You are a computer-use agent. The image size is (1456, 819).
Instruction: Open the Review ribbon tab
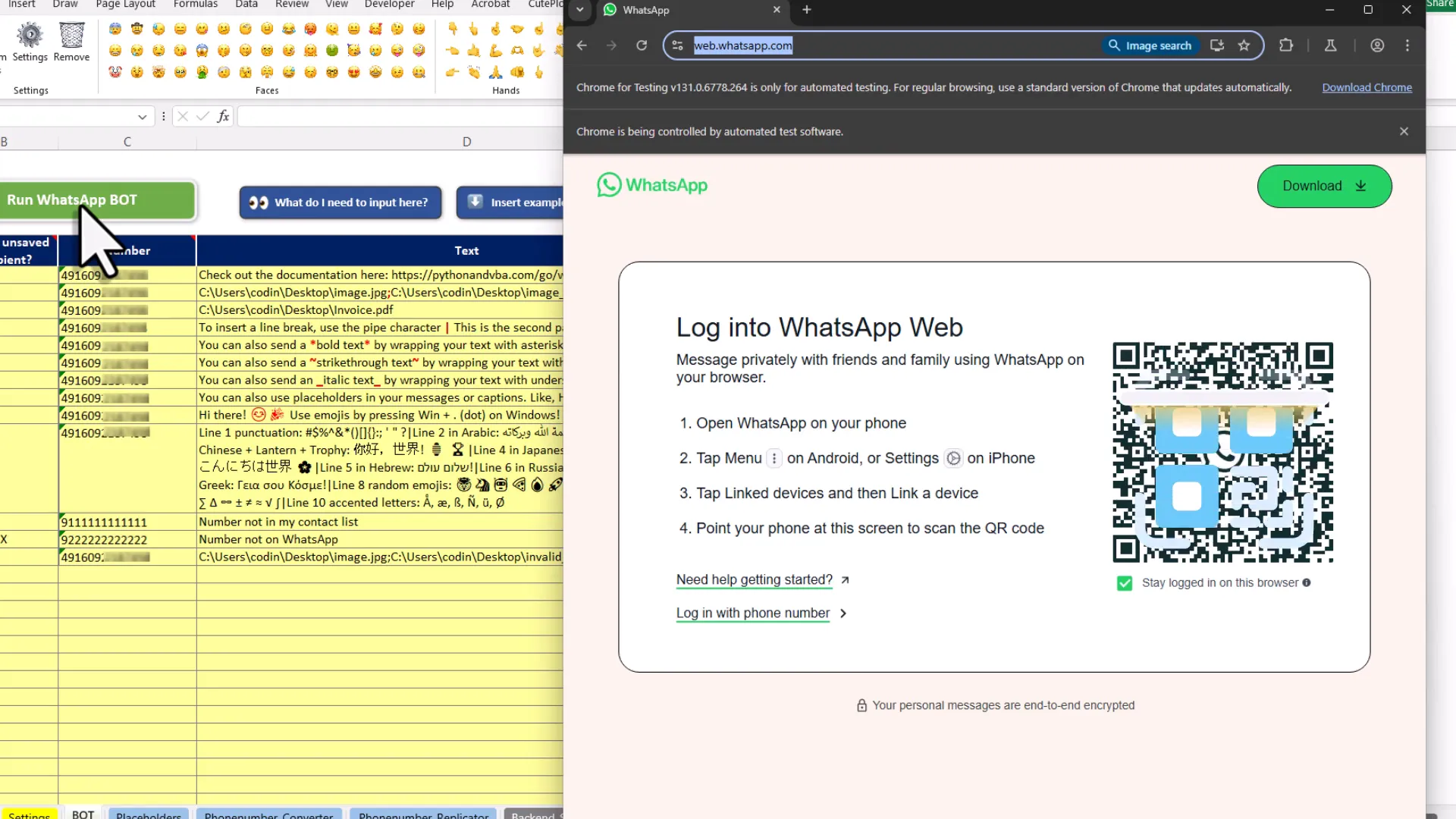click(x=292, y=5)
